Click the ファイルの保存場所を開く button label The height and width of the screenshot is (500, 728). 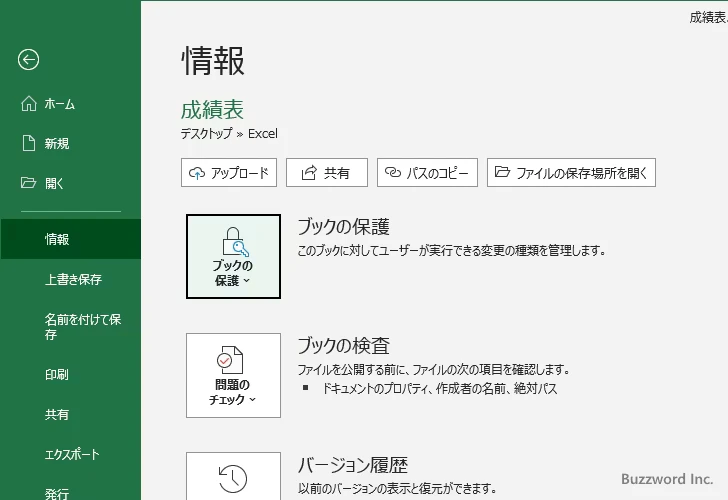point(582,173)
